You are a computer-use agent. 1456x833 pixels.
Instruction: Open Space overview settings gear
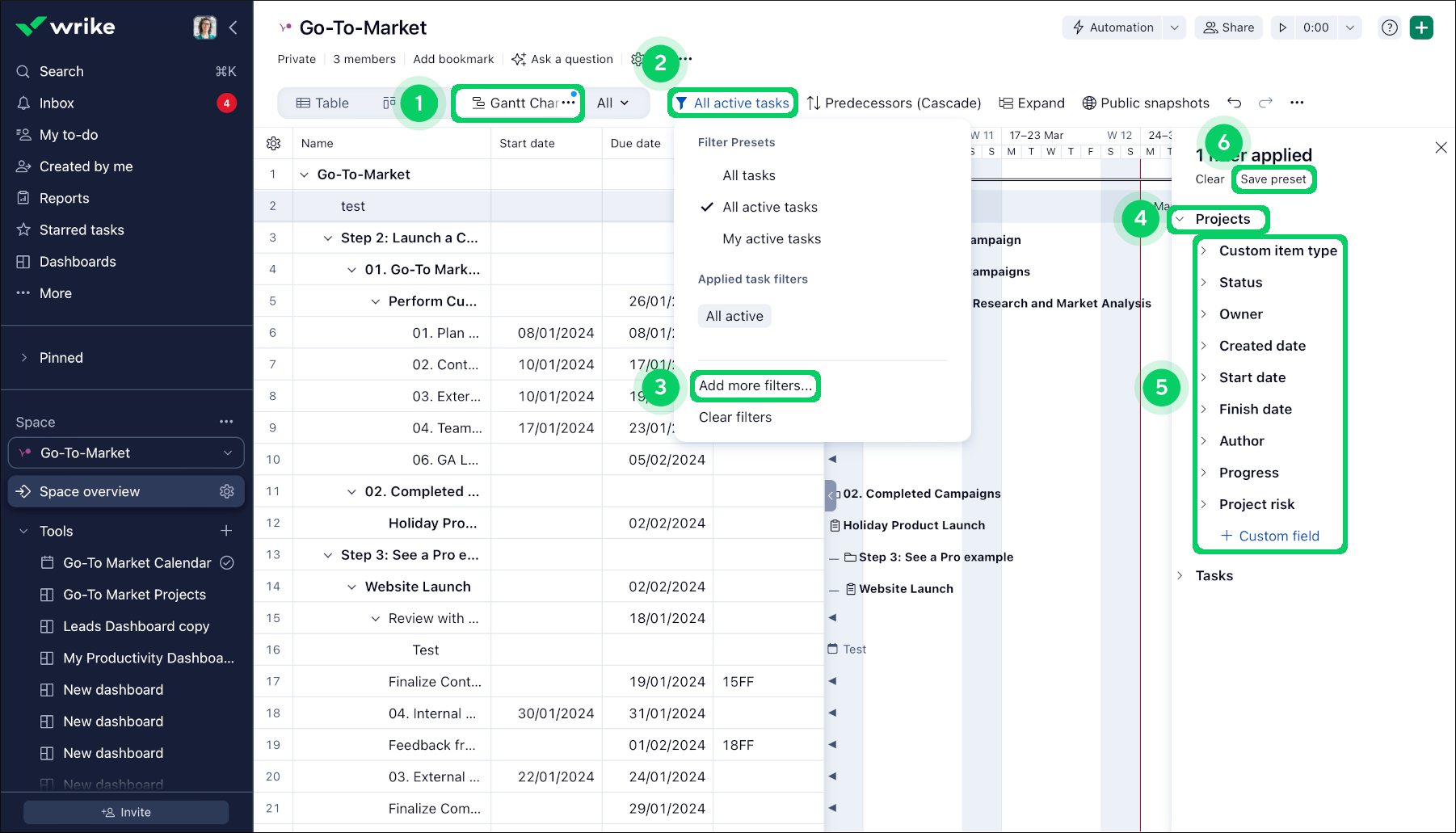point(227,491)
